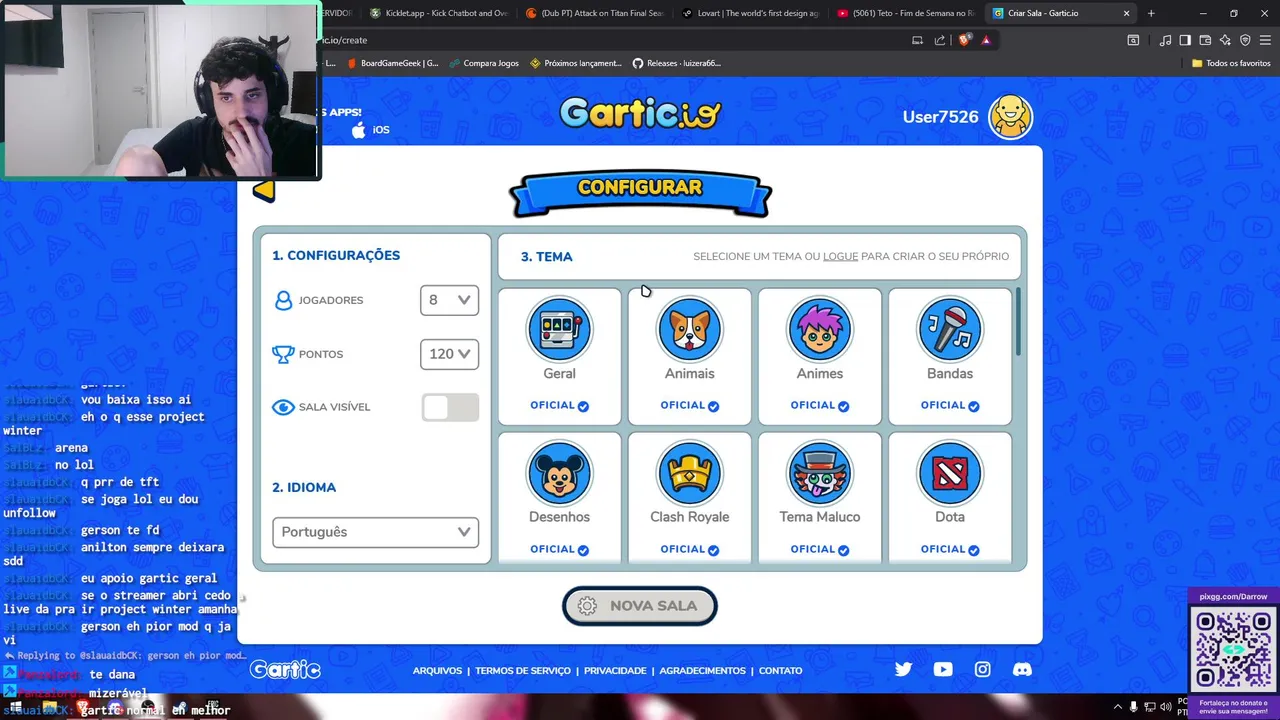Click the Gartic footer logo
The height and width of the screenshot is (720, 1280).
(285, 670)
